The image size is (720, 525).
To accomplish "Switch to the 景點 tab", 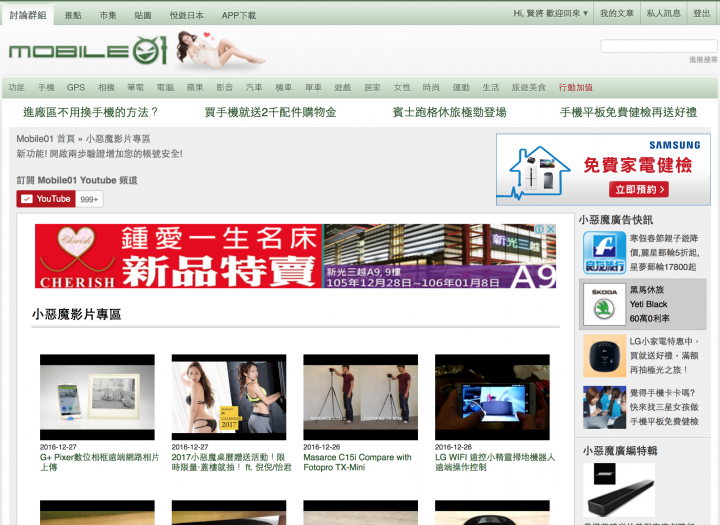I will pos(73,16).
